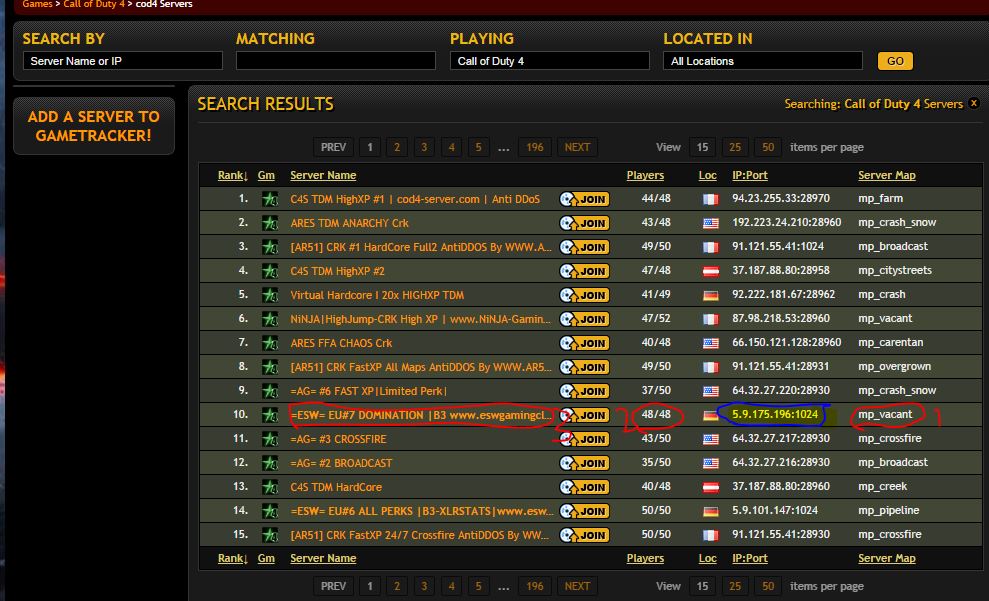Close the Searching Call of Duty 4 filter with the x icon
This screenshot has height=601, width=989.
coord(974,103)
